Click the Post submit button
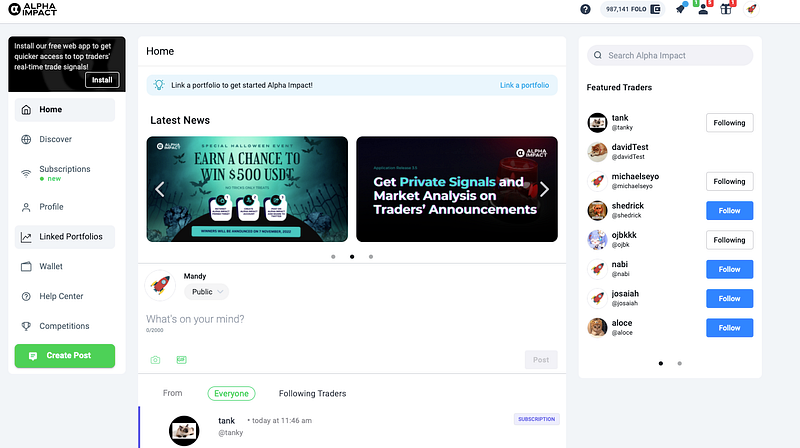The width and height of the screenshot is (800, 448). click(x=541, y=360)
